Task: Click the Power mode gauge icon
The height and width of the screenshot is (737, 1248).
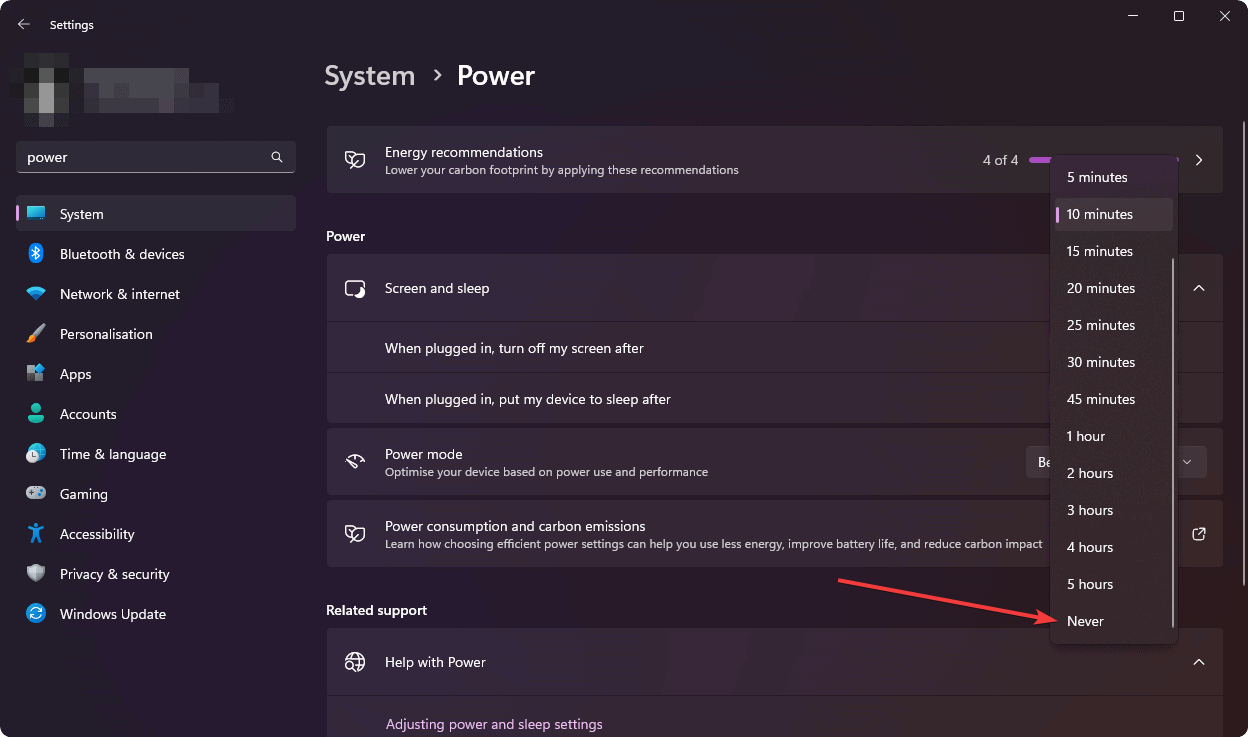Action: 355,461
